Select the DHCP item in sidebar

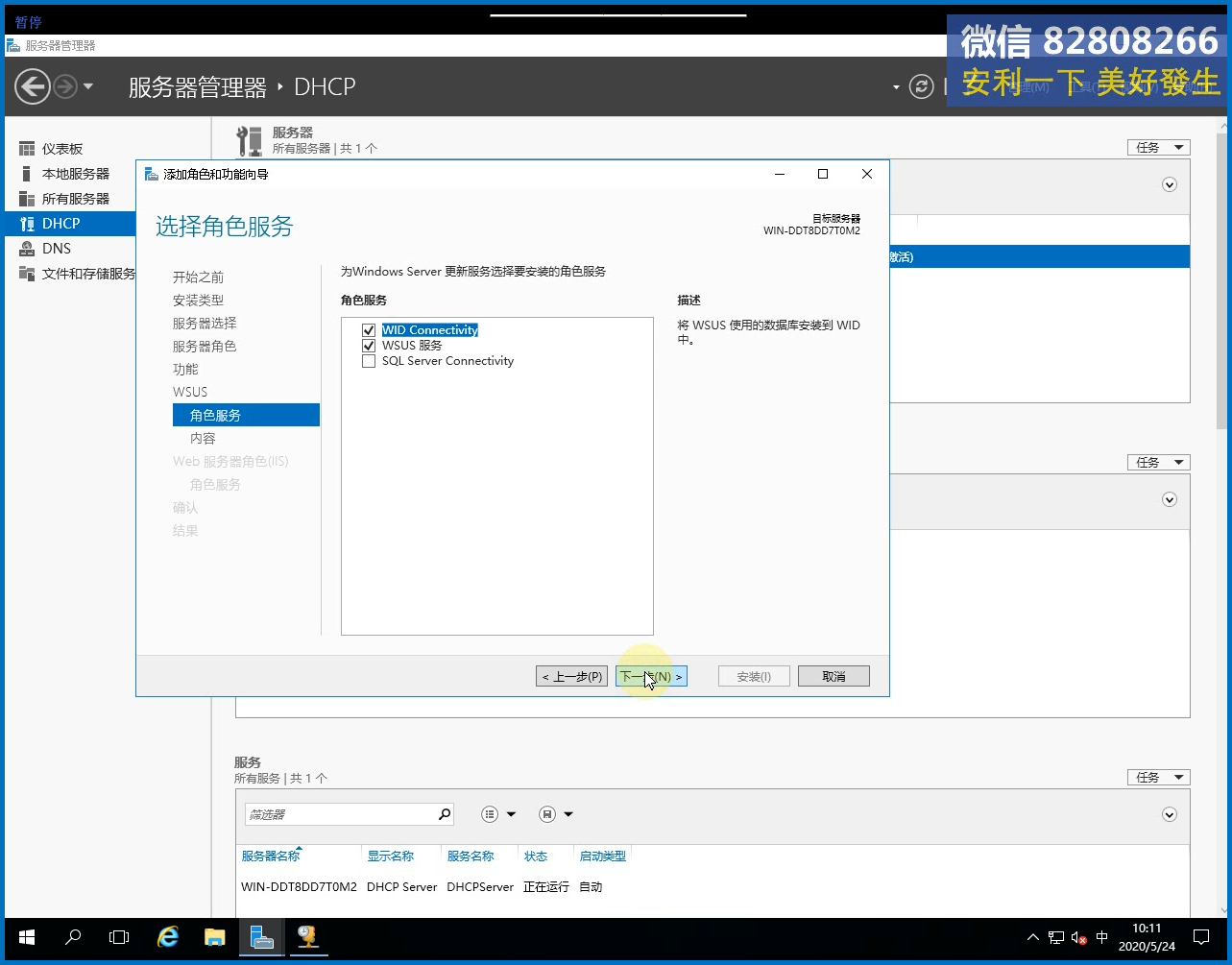(x=70, y=224)
